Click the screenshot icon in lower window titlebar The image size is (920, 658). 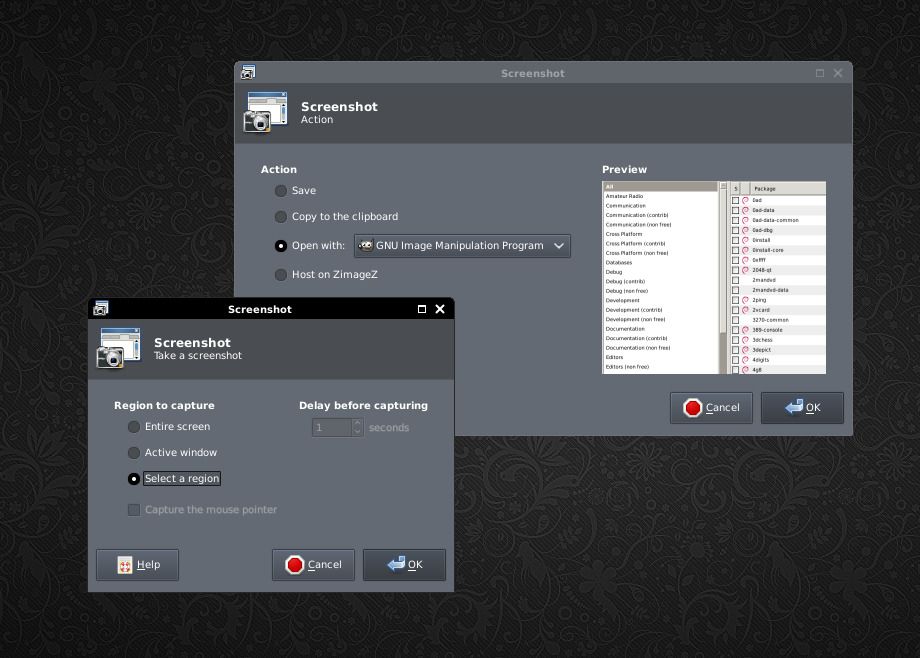coord(101,309)
